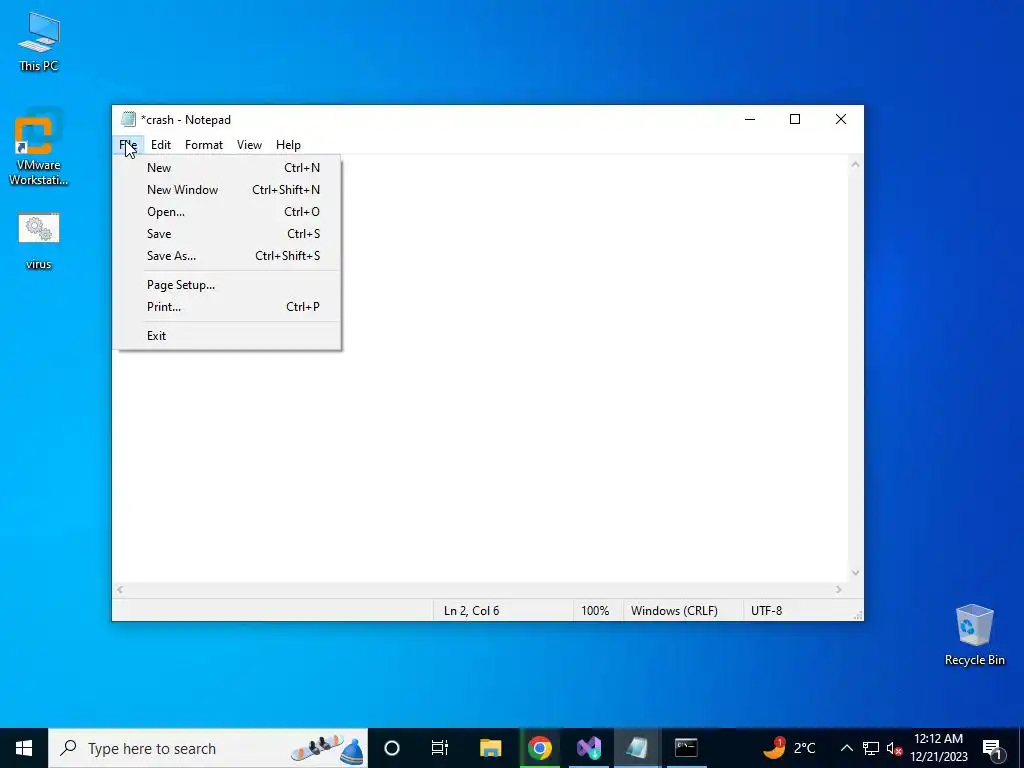
Task: Choose Page Setup... in the File menu
Action: coord(228,285)
